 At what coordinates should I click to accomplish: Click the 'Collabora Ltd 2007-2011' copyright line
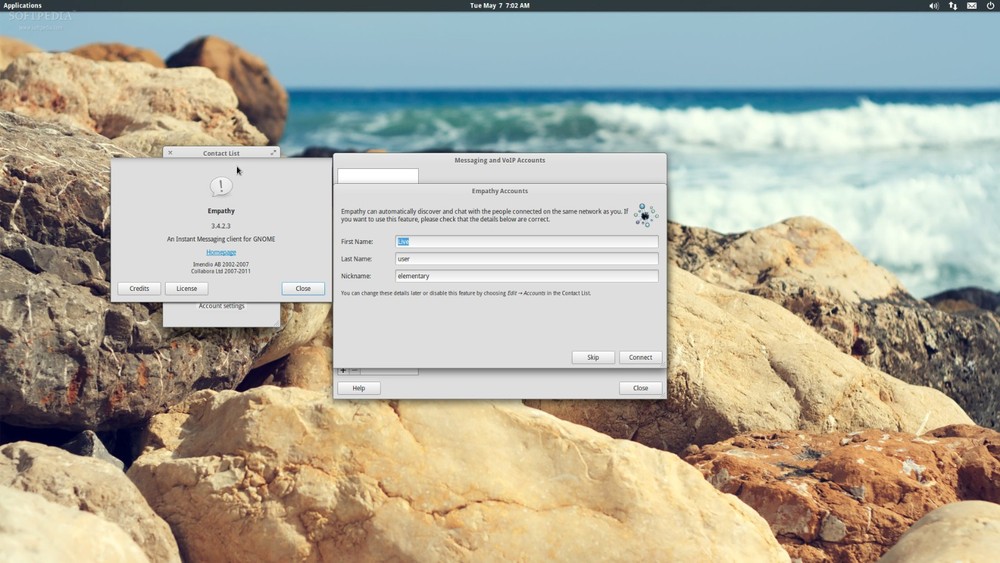pyautogui.click(x=221, y=271)
